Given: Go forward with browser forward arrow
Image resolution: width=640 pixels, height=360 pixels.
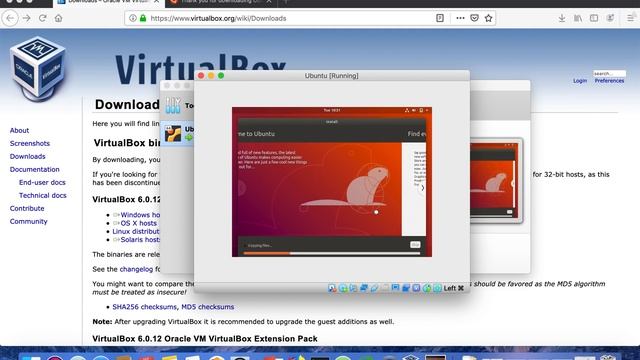Looking at the screenshot, I should coord(27,18).
